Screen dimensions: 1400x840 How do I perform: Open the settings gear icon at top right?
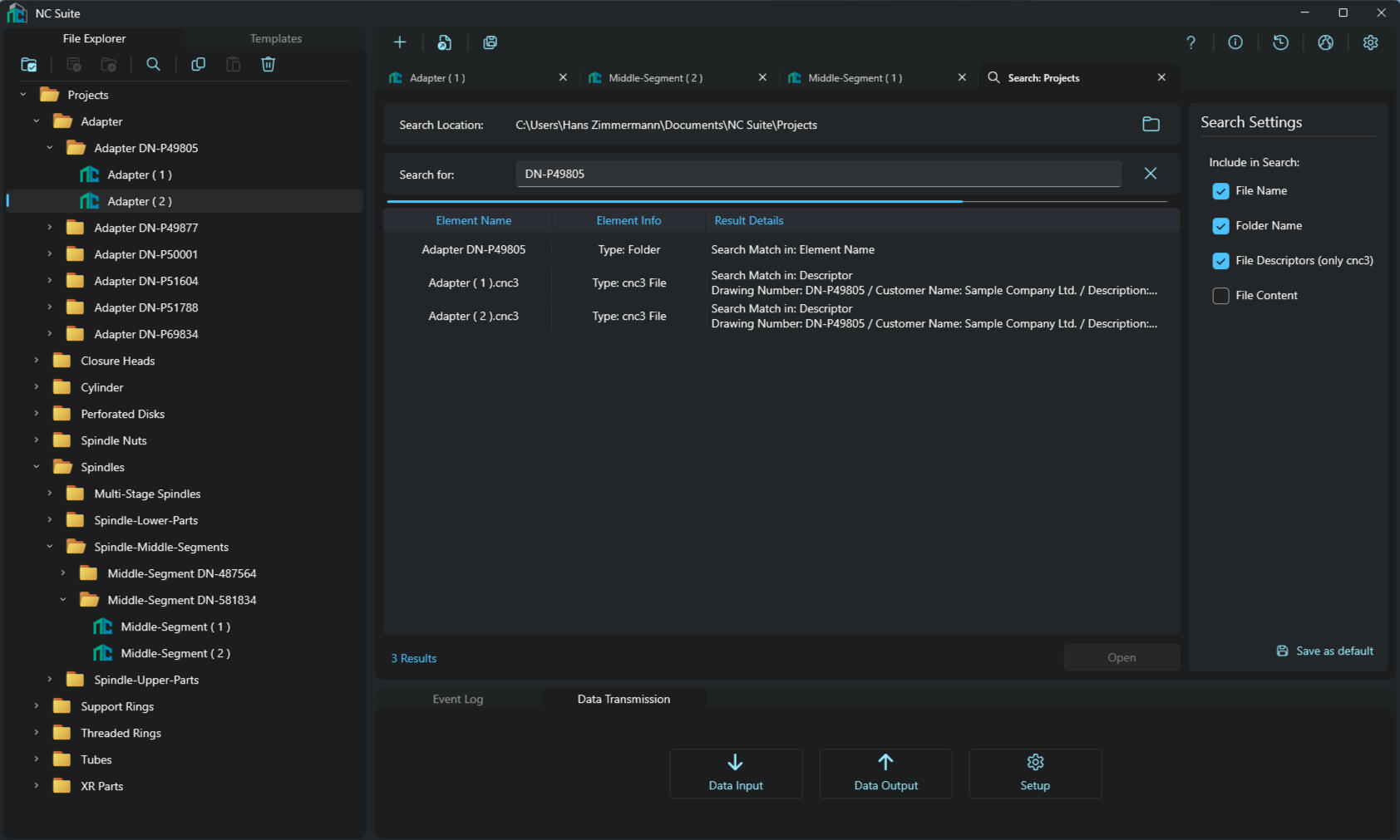1370,42
